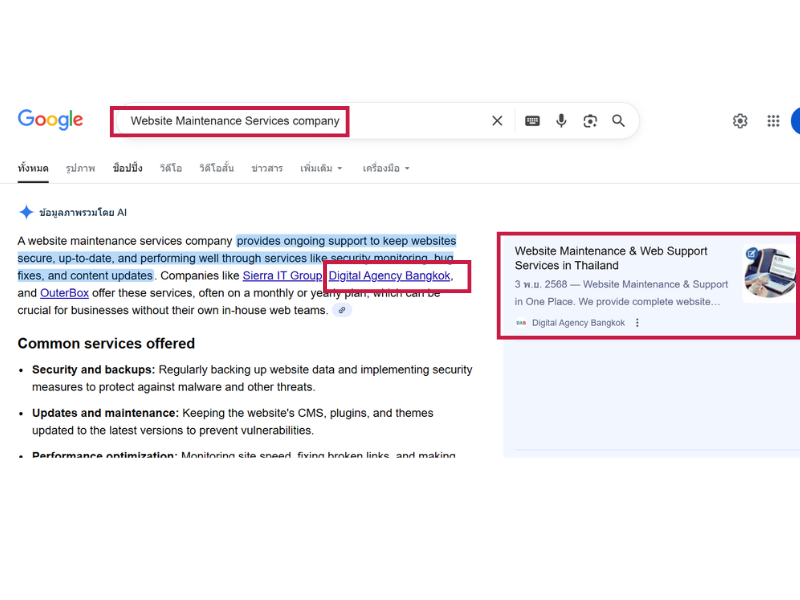Open the Google apps grid
This screenshot has height=600, width=800.
773,121
